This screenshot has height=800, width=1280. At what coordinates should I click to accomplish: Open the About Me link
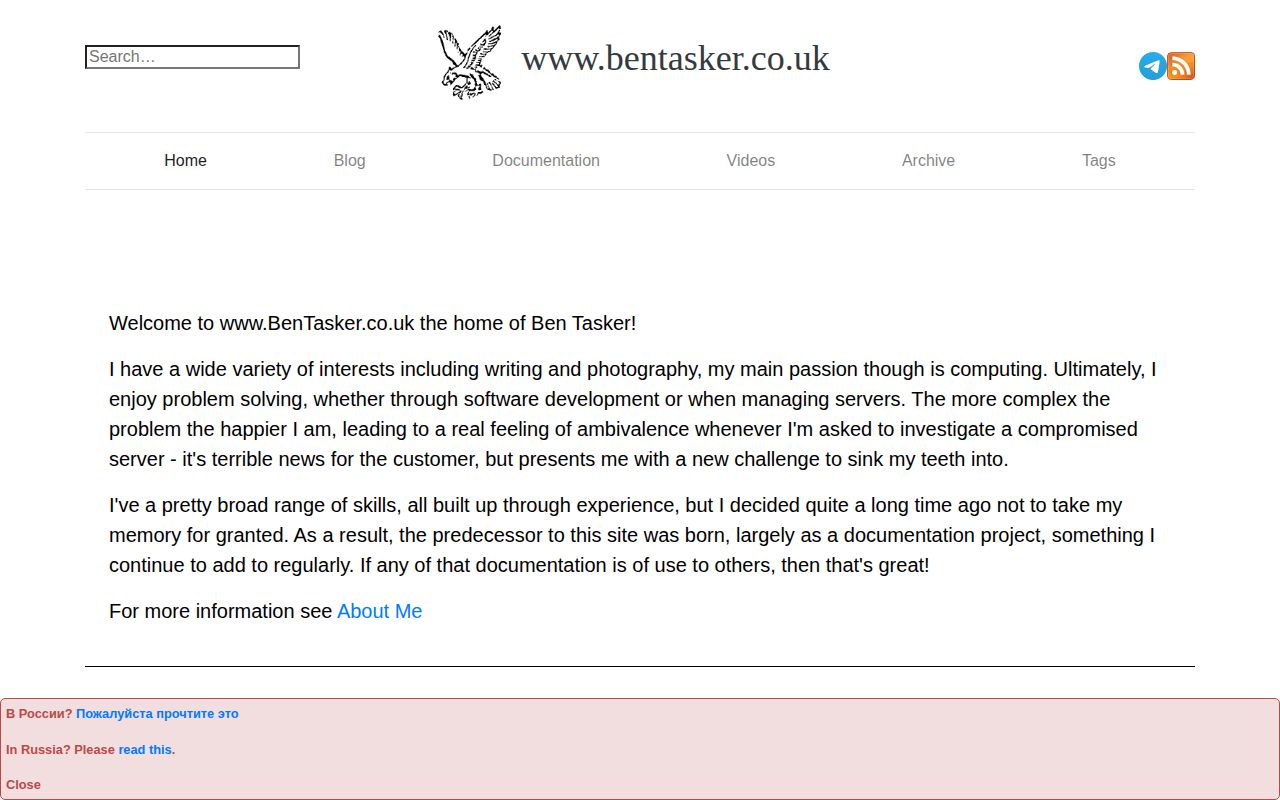(x=379, y=611)
